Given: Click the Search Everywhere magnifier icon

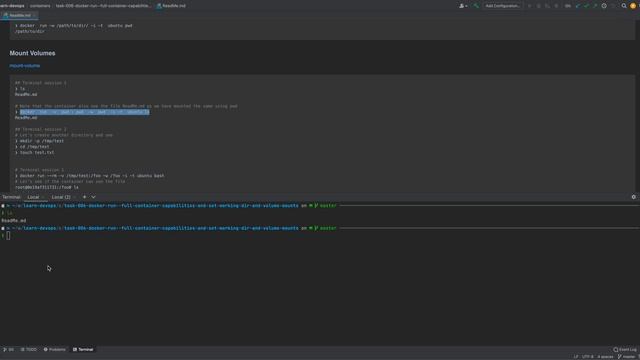Looking at the screenshot, I should pos(624,6).
